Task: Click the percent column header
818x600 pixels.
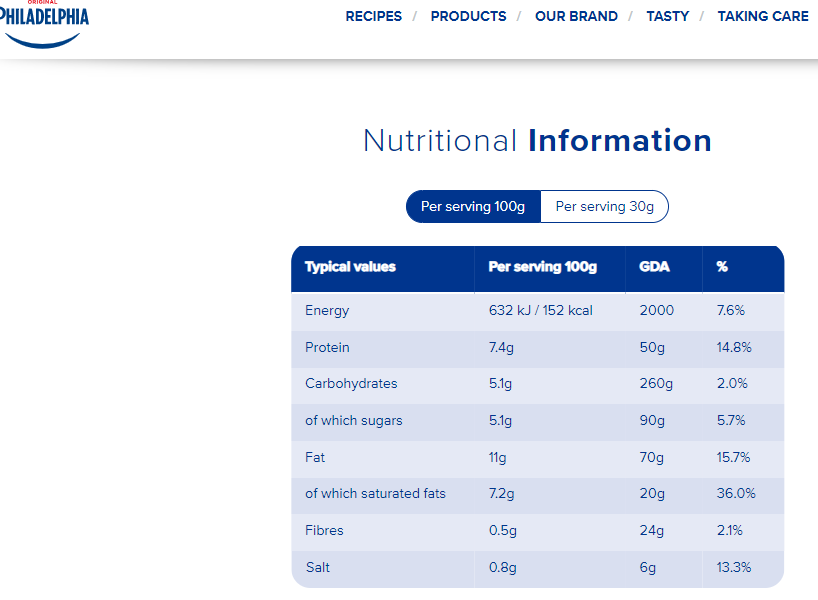Action: (722, 267)
